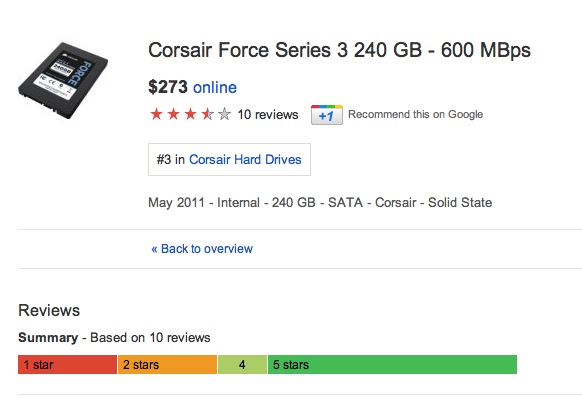This screenshot has width=582, height=398.
Task: Click the empty gray fifth star
Action: 224,114
